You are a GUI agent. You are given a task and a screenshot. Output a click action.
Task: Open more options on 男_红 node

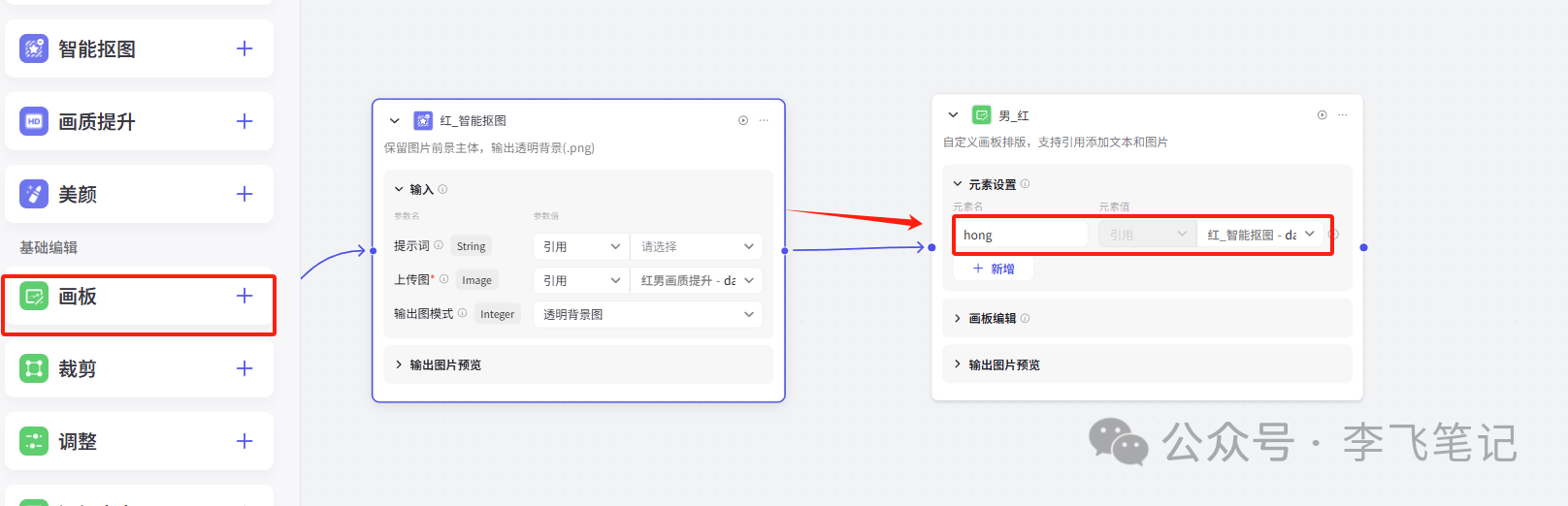pyautogui.click(x=1343, y=114)
